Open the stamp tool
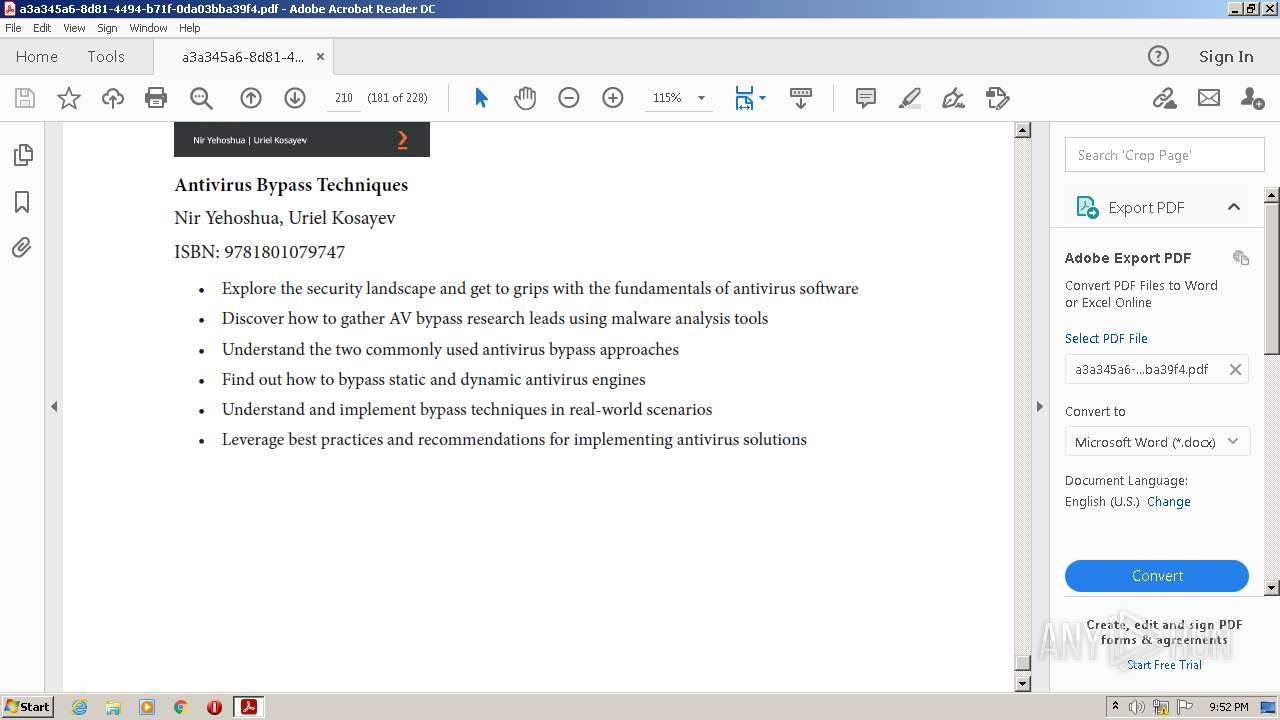This screenshot has height=720, width=1280. (997, 98)
